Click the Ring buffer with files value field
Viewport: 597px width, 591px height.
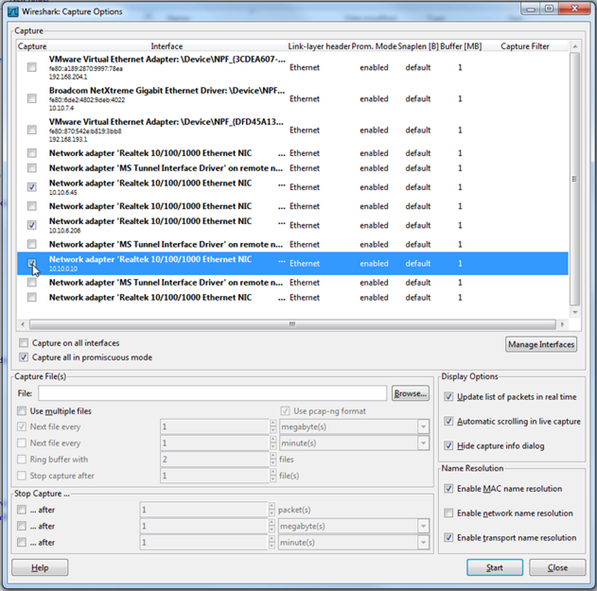point(215,459)
